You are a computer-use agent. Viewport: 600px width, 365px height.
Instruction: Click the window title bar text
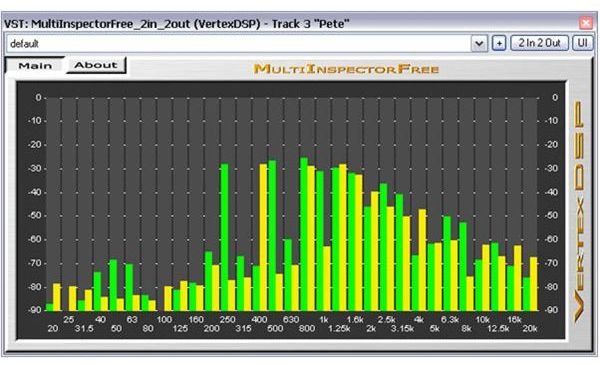(x=176, y=24)
